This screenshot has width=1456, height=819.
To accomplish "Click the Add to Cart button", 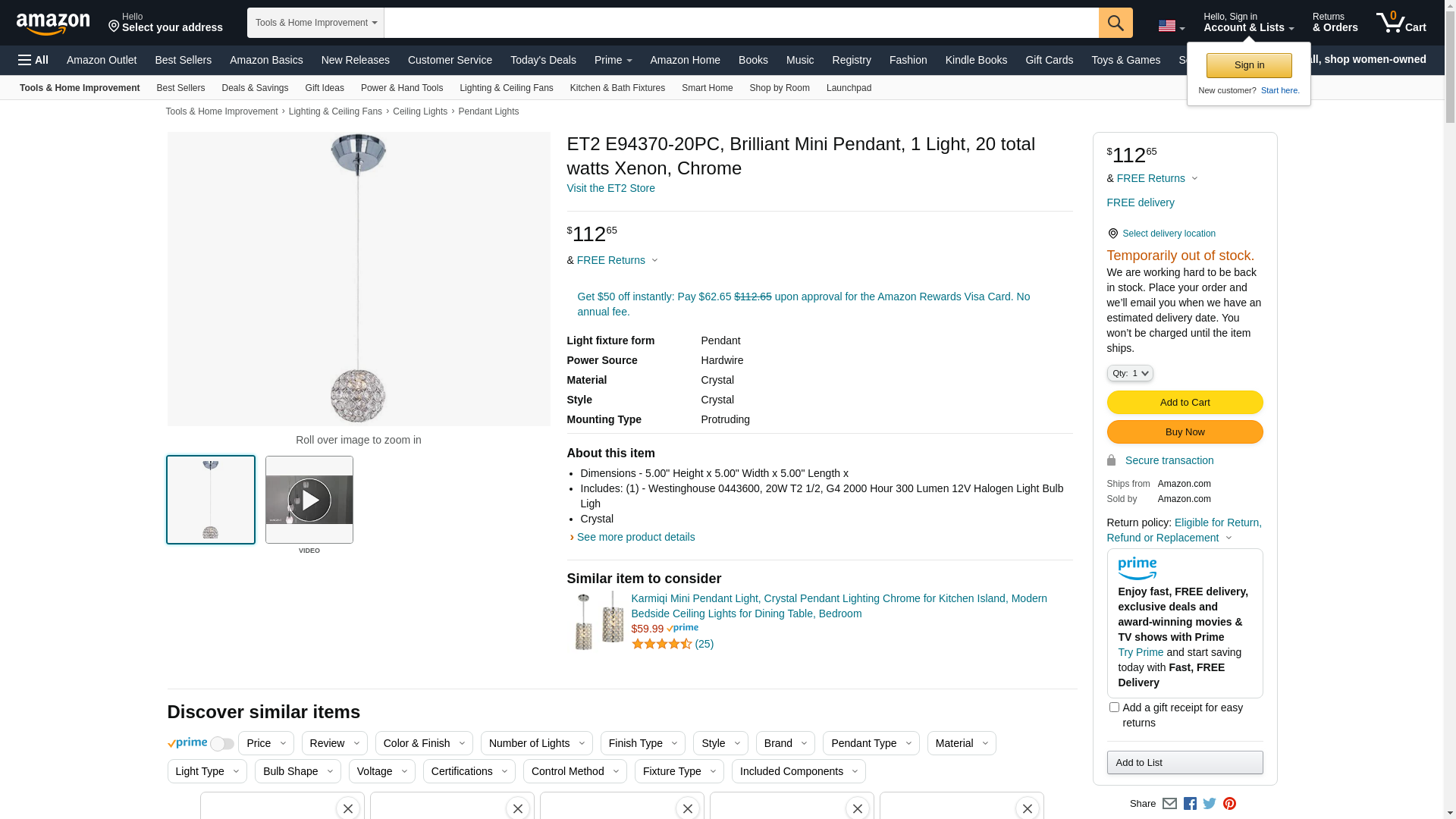I will coord(1185,403).
